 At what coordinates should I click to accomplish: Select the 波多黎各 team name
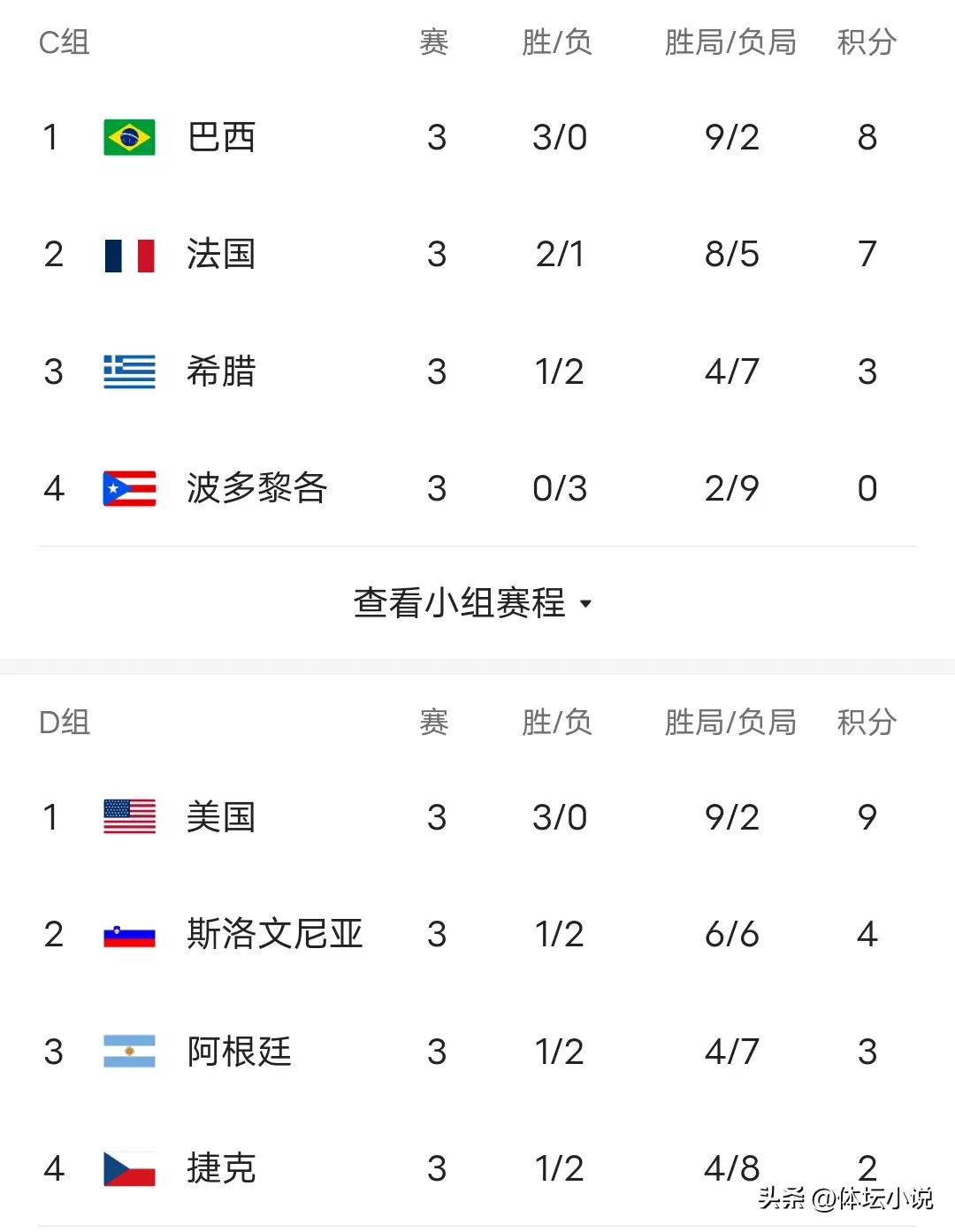click(x=256, y=488)
